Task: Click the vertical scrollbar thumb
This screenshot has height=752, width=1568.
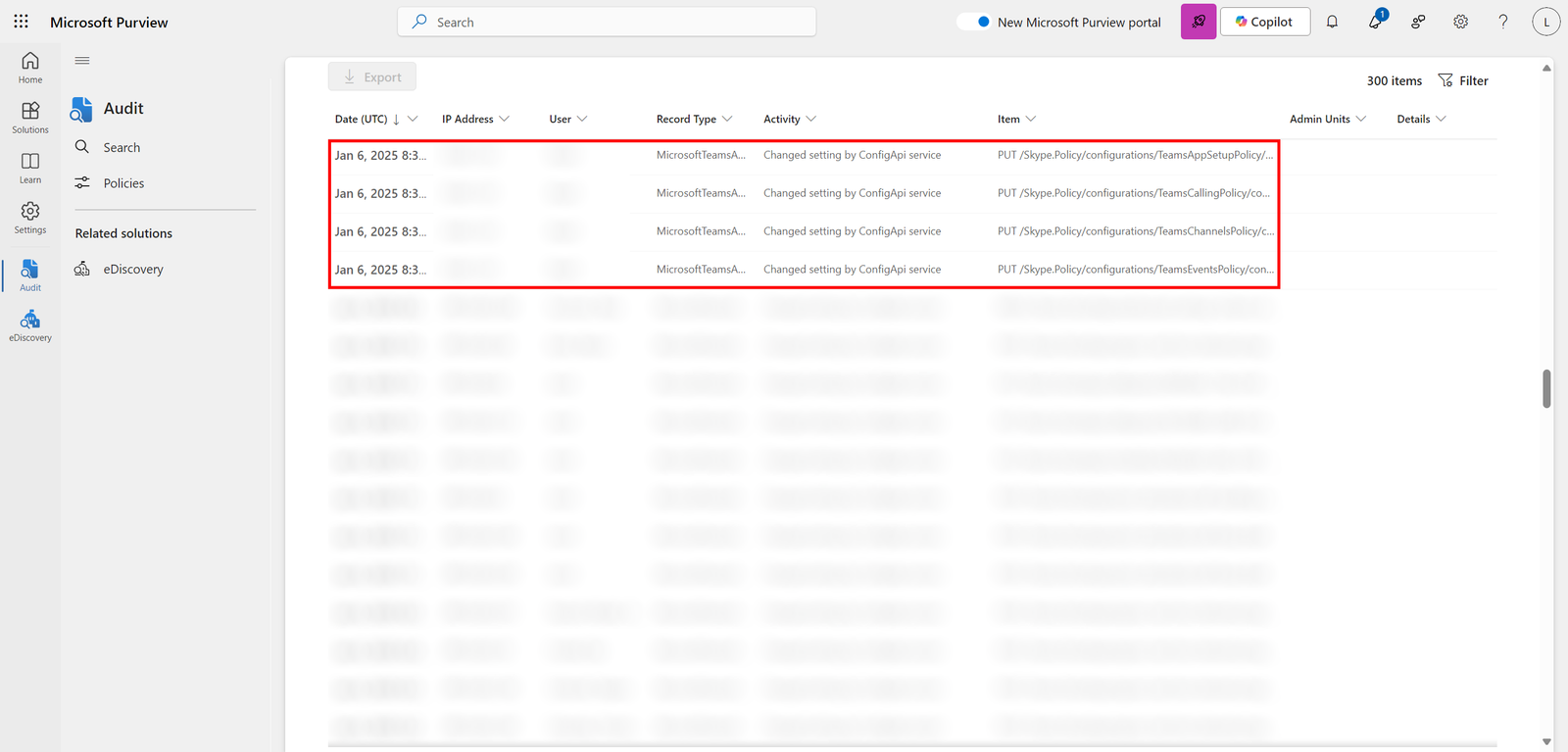Action: click(x=1546, y=388)
